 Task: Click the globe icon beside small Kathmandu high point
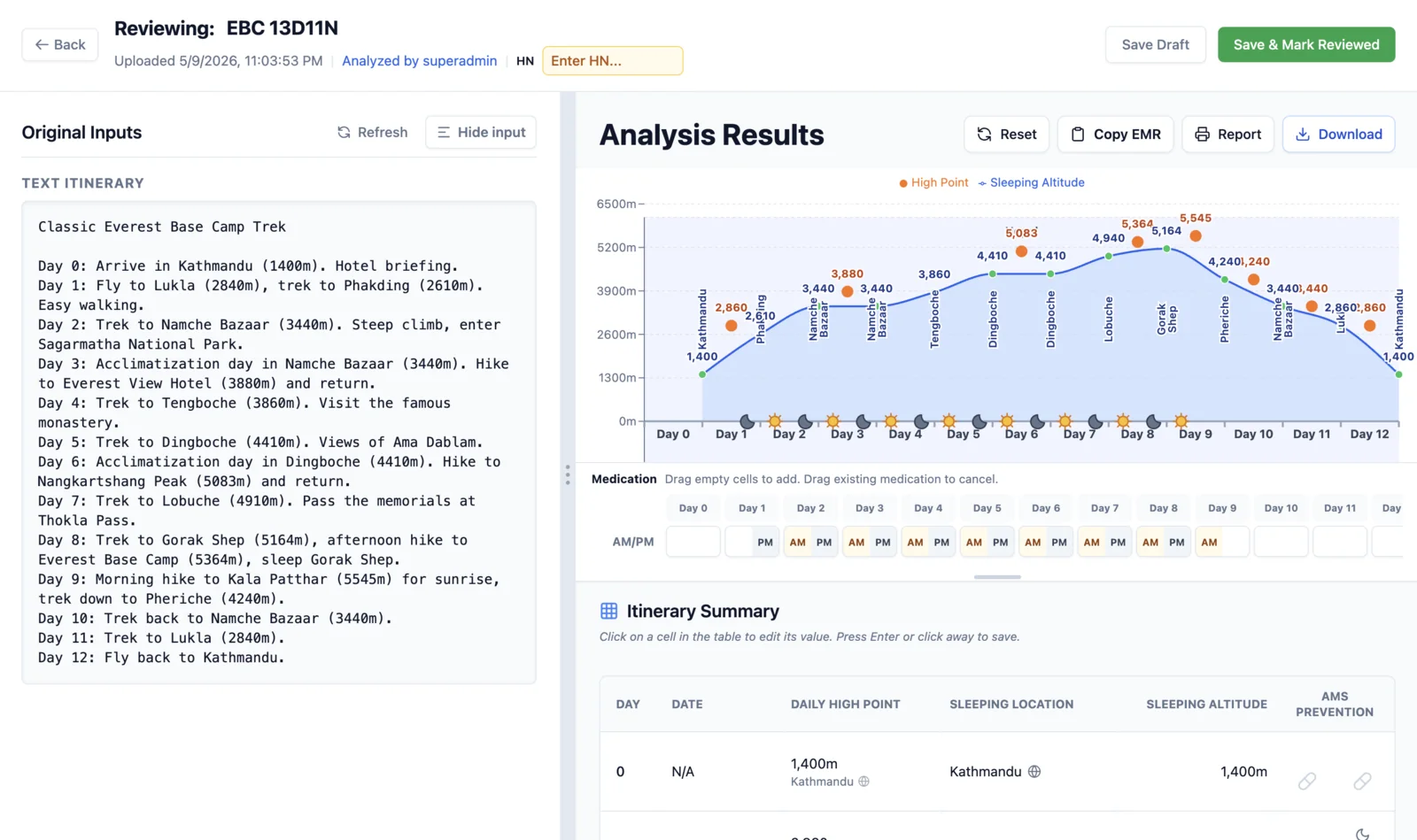[x=863, y=782]
